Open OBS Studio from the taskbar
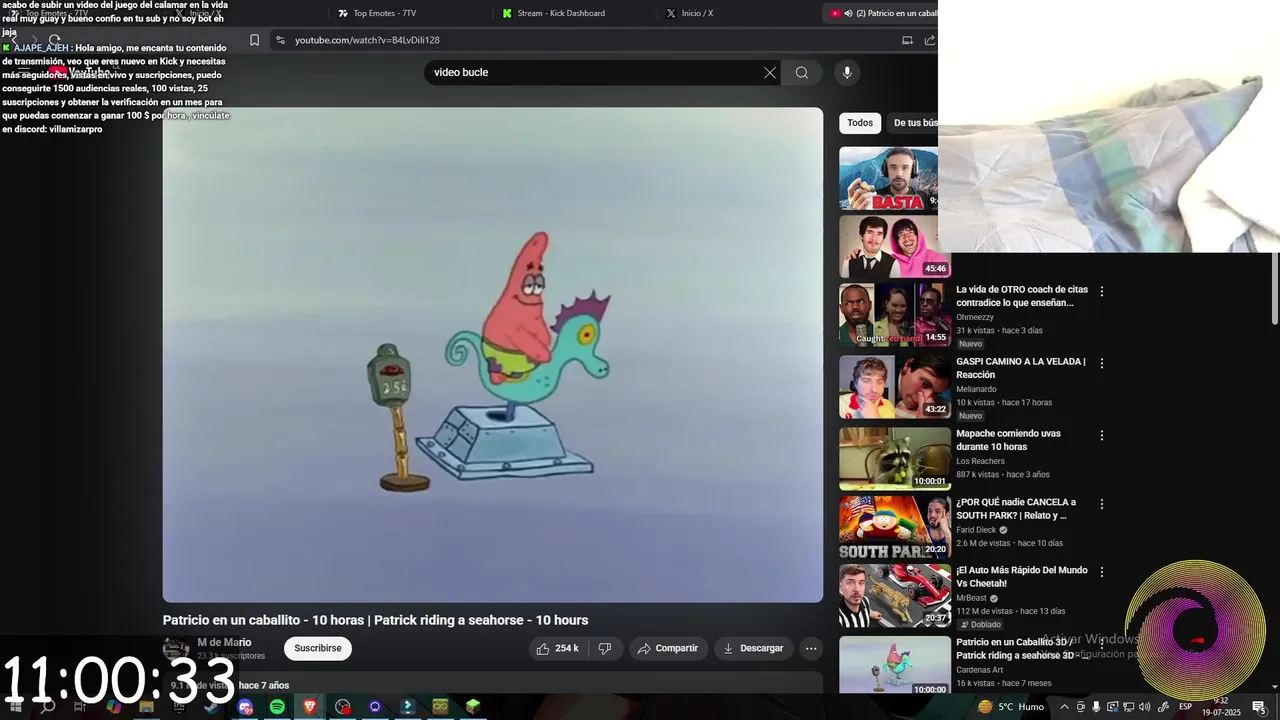1280x720 pixels. click(343, 707)
